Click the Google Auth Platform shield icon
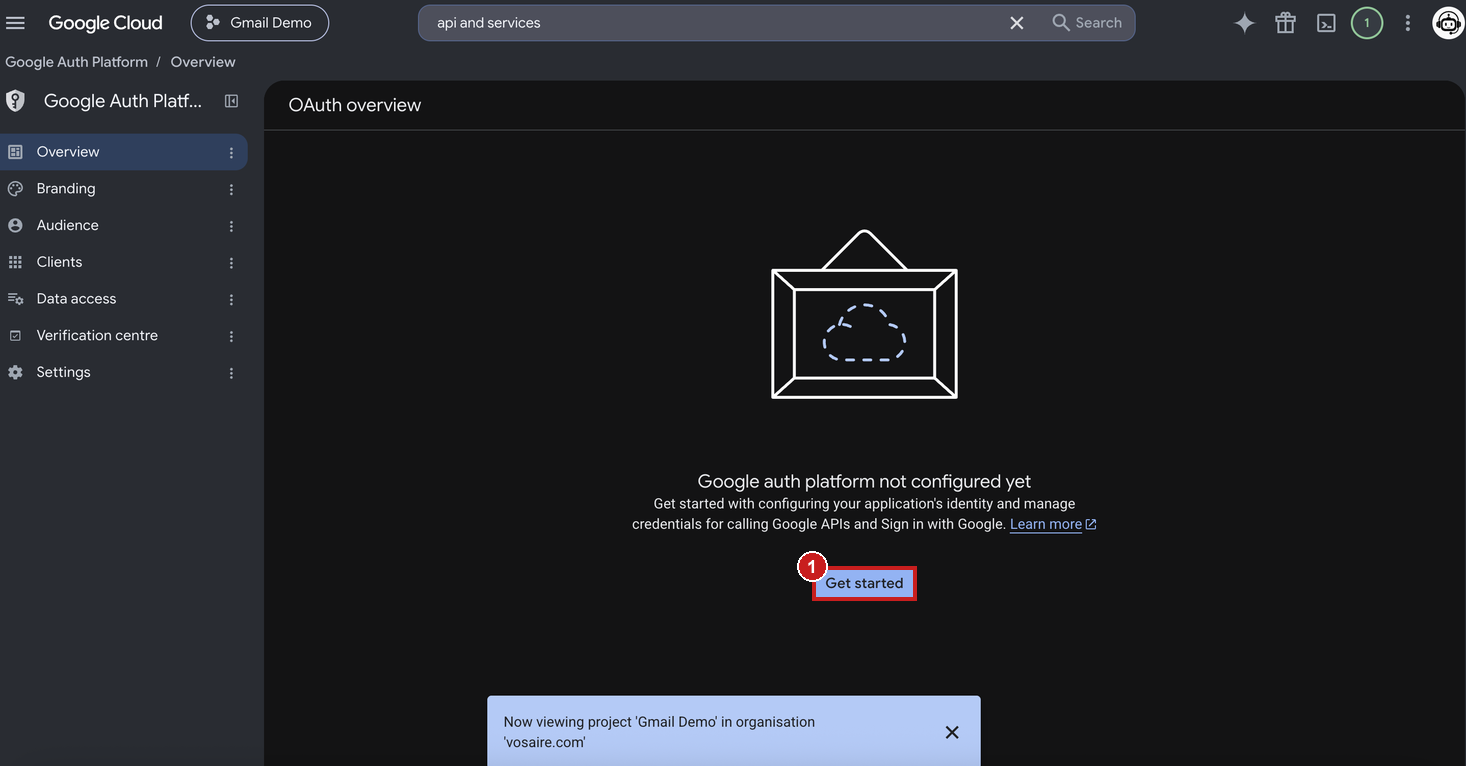Image resolution: width=1466 pixels, height=766 pixels. click(x=15, y=101)
